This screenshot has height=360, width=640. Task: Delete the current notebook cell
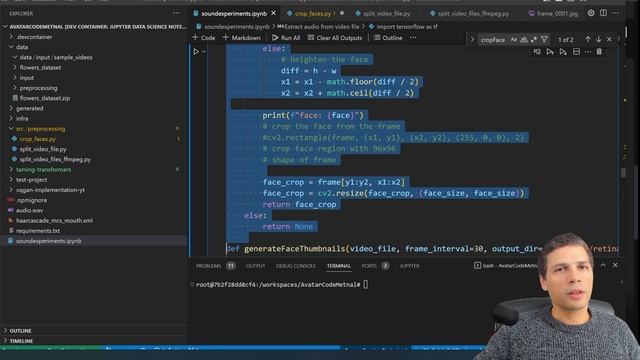click(x=599, y=52)
